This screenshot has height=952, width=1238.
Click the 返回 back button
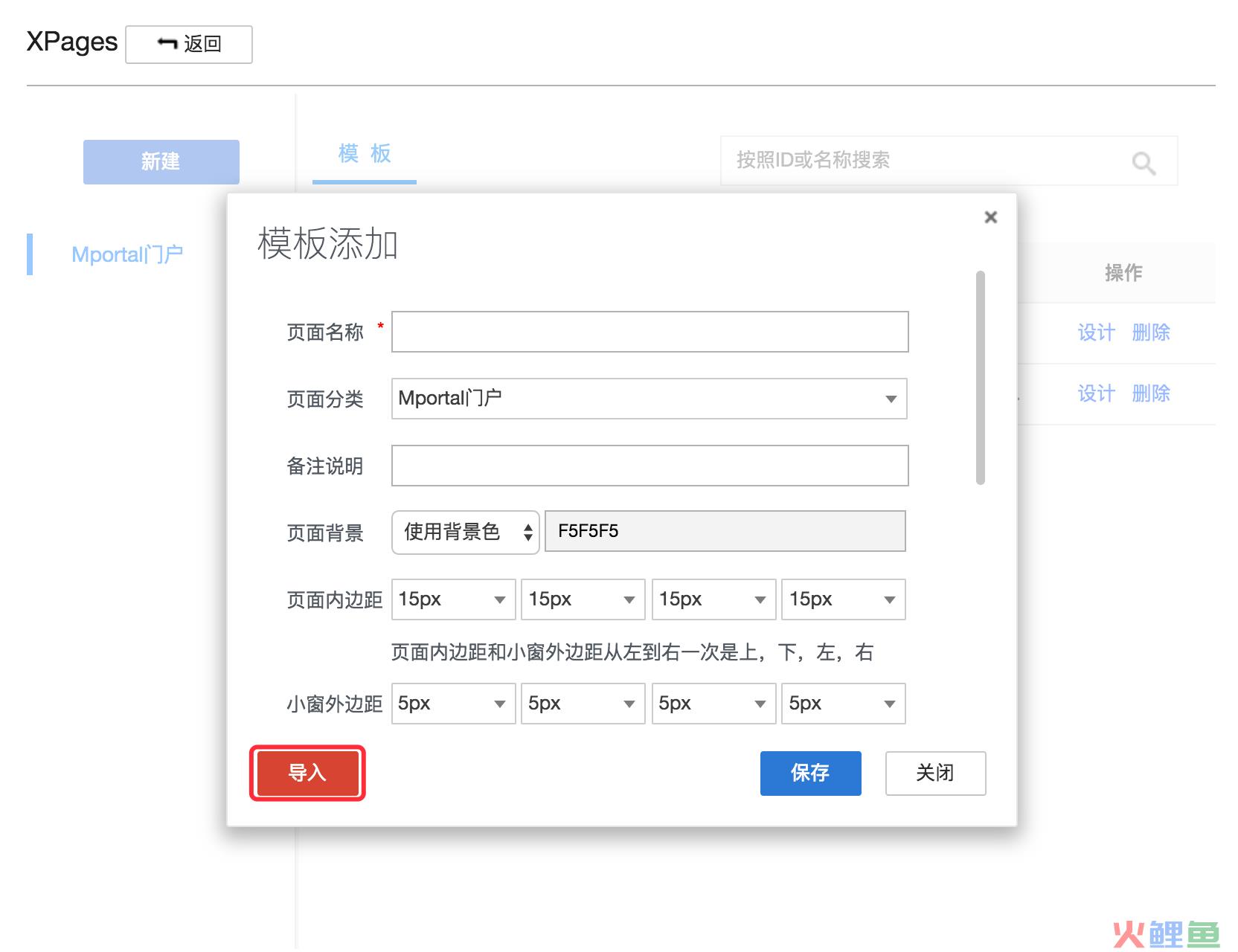(189, 45)
